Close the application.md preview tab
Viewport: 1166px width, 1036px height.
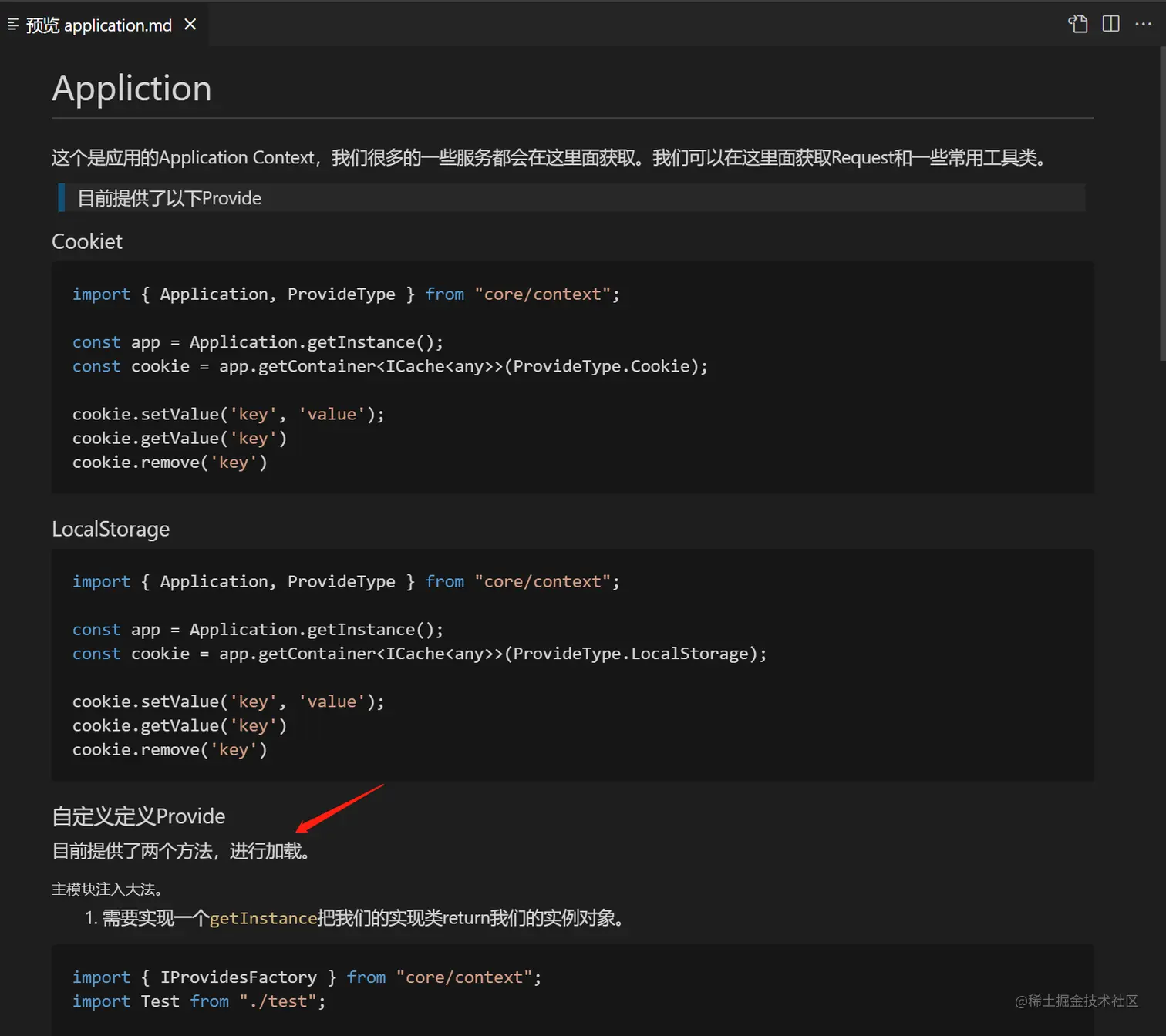point(190,25)
